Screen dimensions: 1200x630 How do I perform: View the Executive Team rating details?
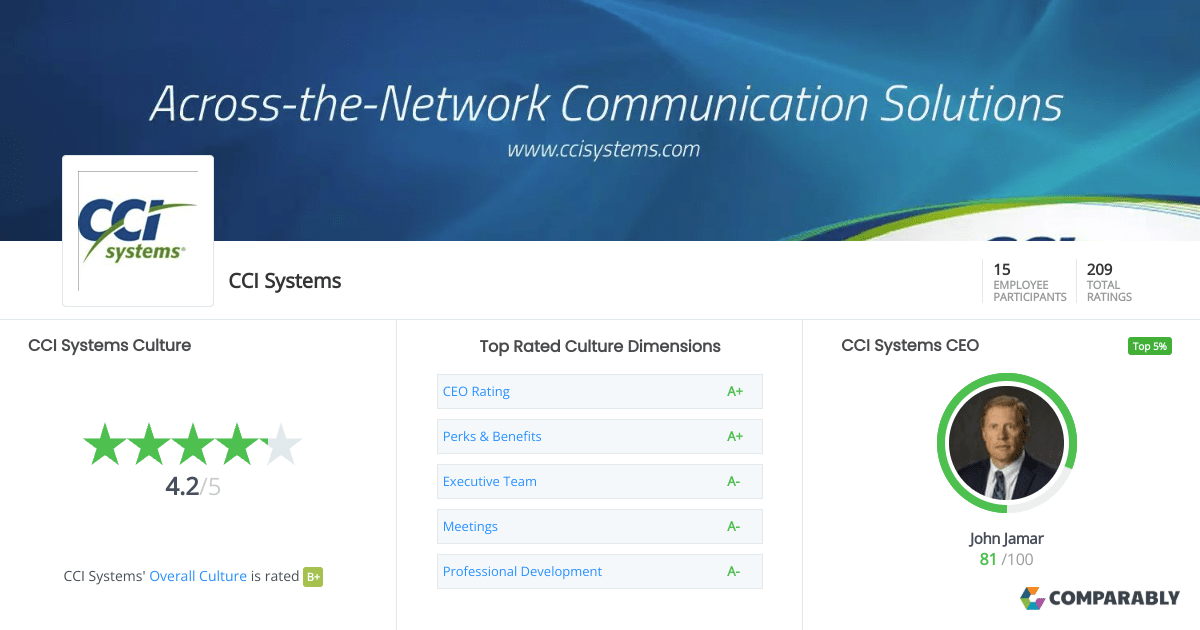point(489,481)
